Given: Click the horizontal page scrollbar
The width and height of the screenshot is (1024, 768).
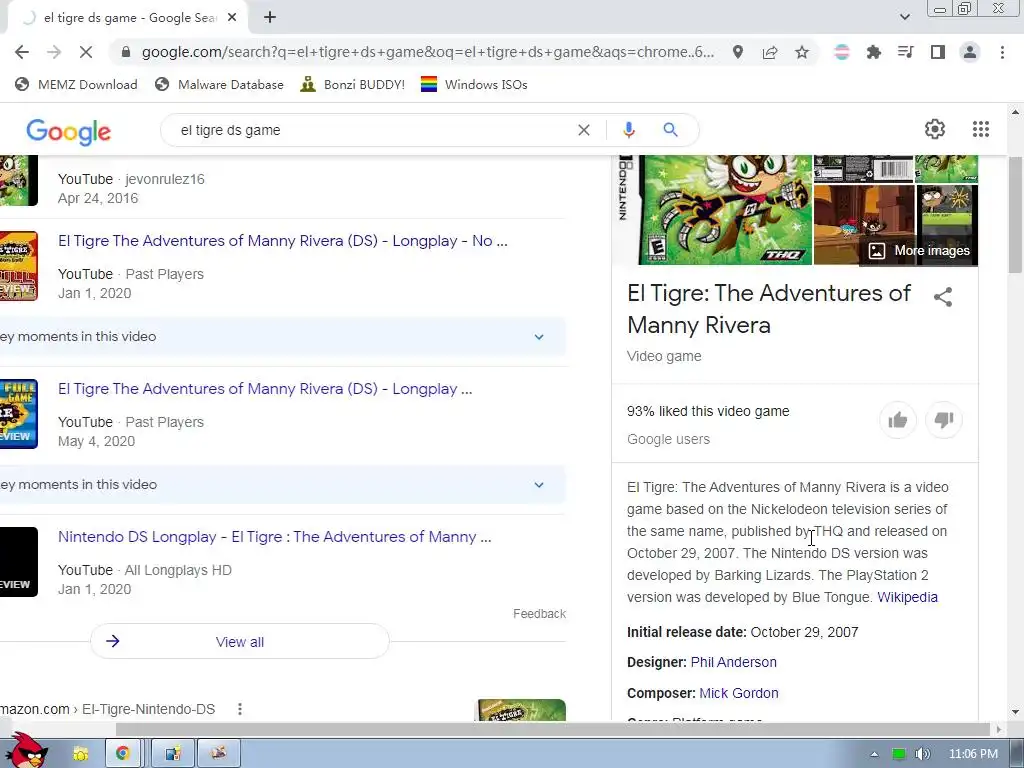Looking at the screenshot, I should point(553,729).
